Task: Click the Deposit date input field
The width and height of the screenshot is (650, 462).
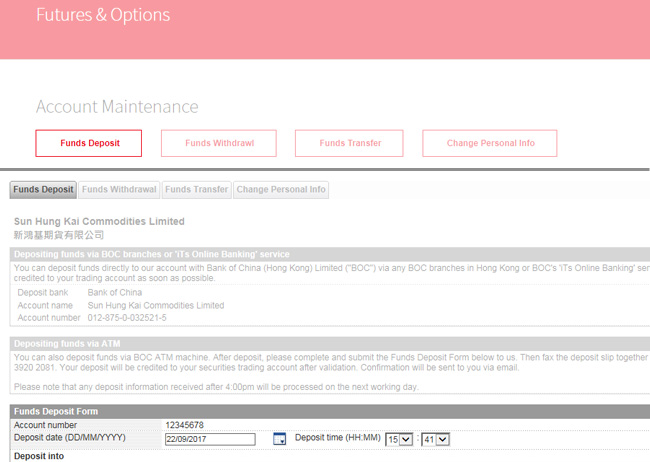Action: point(210,439)
